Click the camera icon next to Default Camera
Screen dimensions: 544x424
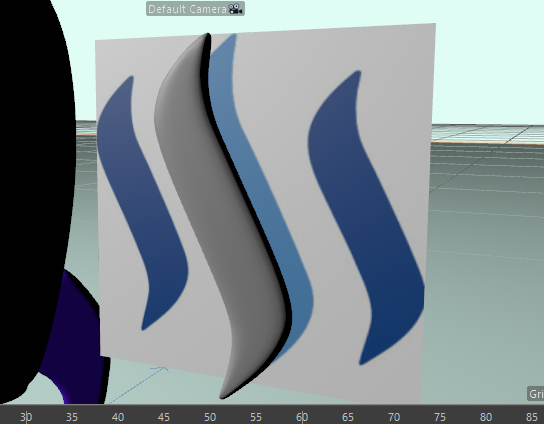click(236, 9)
